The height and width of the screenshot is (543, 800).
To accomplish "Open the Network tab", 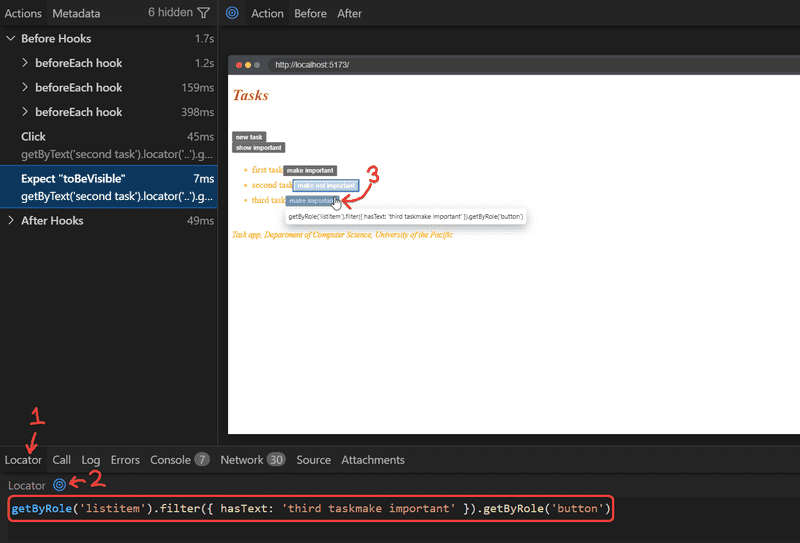I will point(242,460).
